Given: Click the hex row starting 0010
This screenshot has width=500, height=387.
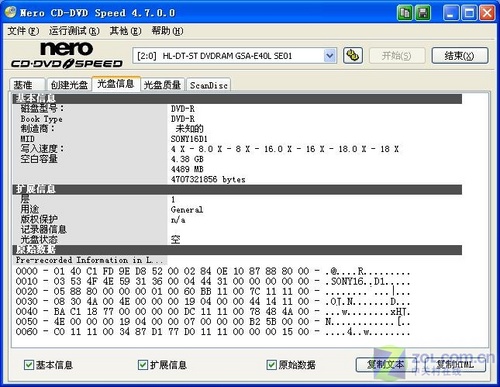Looking at the screenshot, I should (212, 281).
